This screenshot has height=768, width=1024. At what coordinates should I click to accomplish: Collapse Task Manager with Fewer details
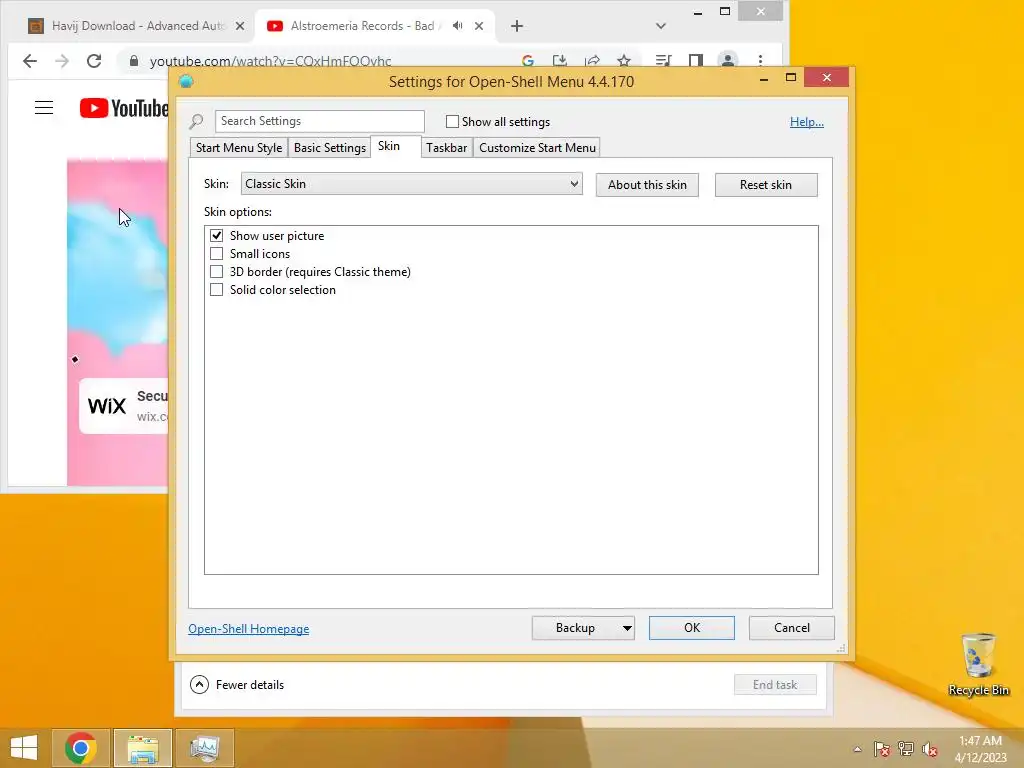[237, 684]
